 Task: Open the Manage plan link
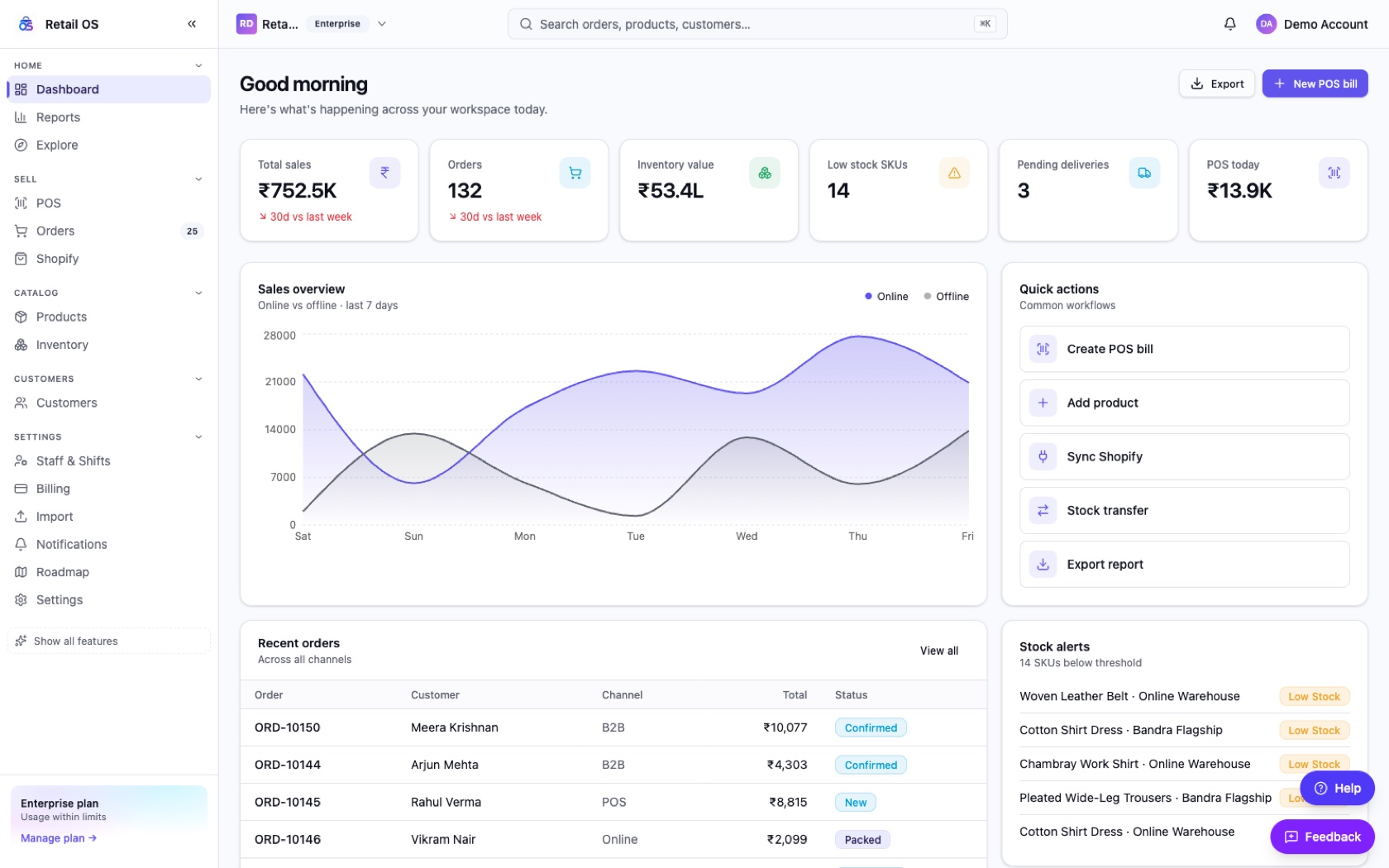coord(59,837)
